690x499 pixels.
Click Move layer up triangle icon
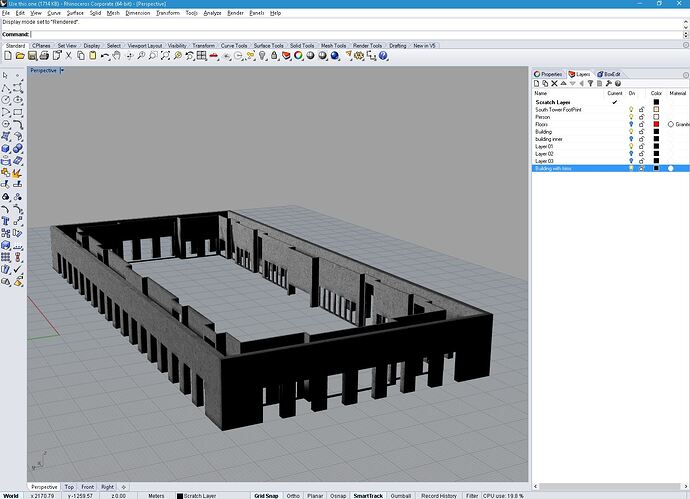563,84
